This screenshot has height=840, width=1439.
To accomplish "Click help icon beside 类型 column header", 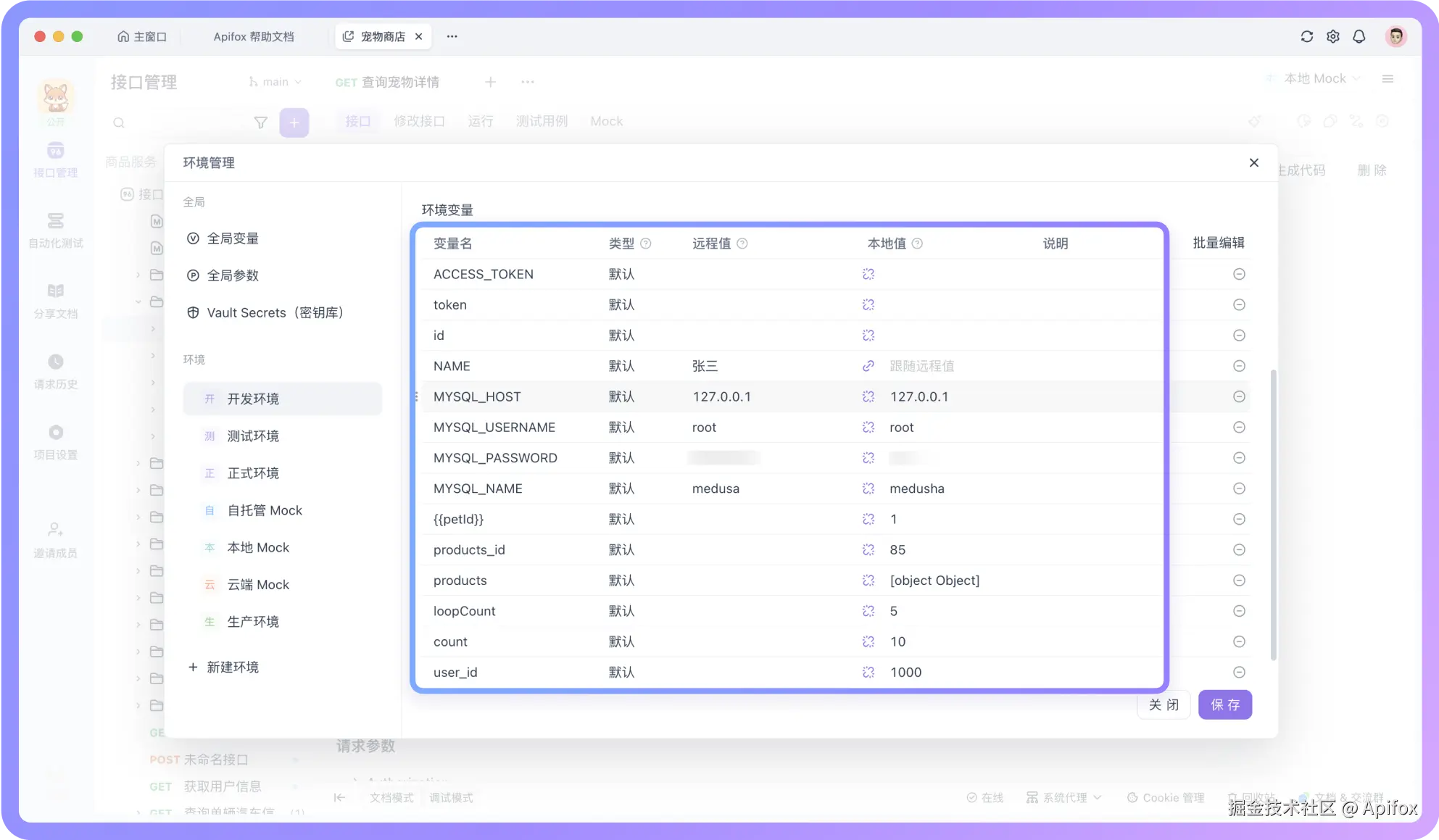I will coord(645,244).
